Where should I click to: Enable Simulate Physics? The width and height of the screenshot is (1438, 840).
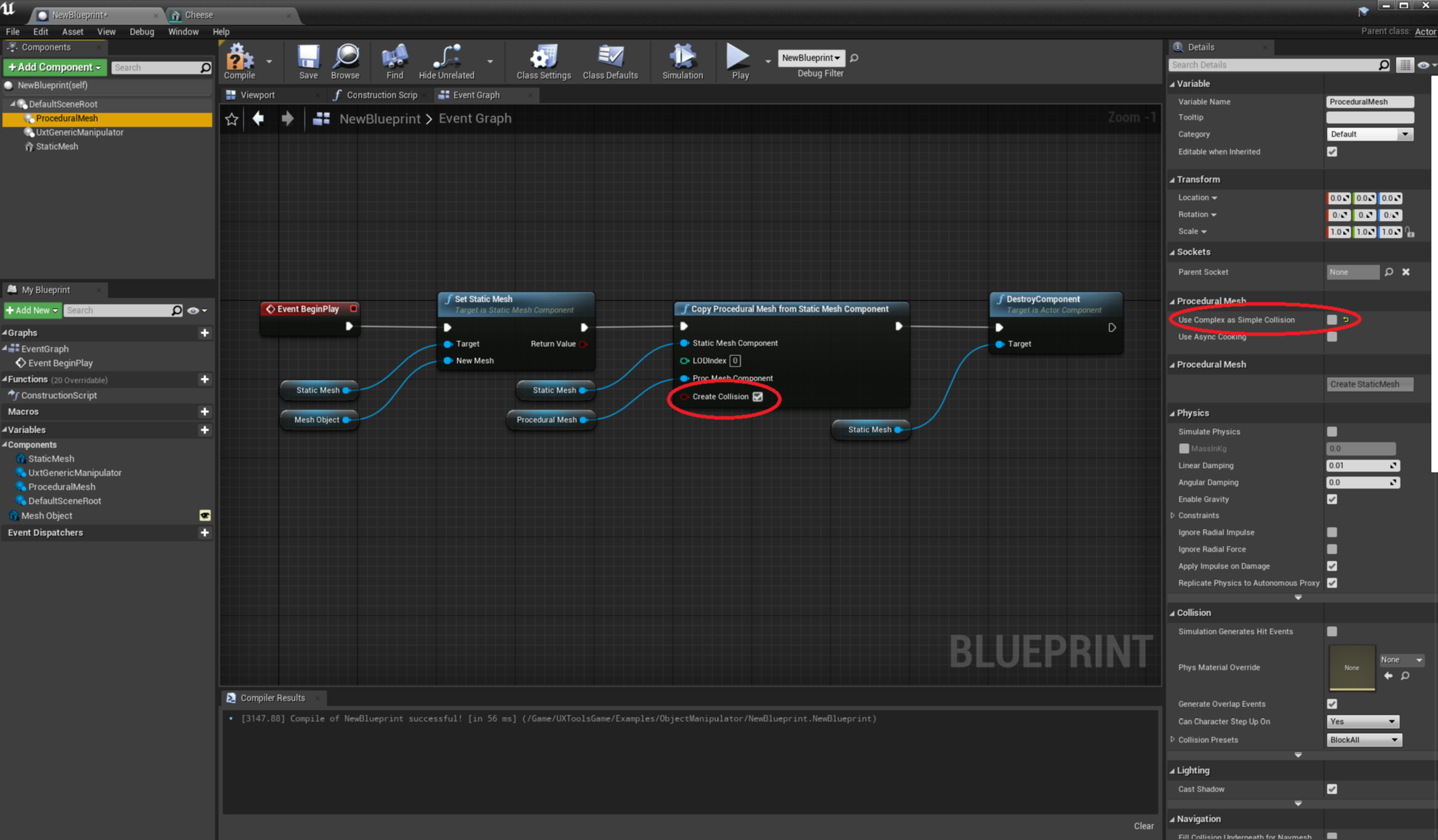pos(1332,431)
